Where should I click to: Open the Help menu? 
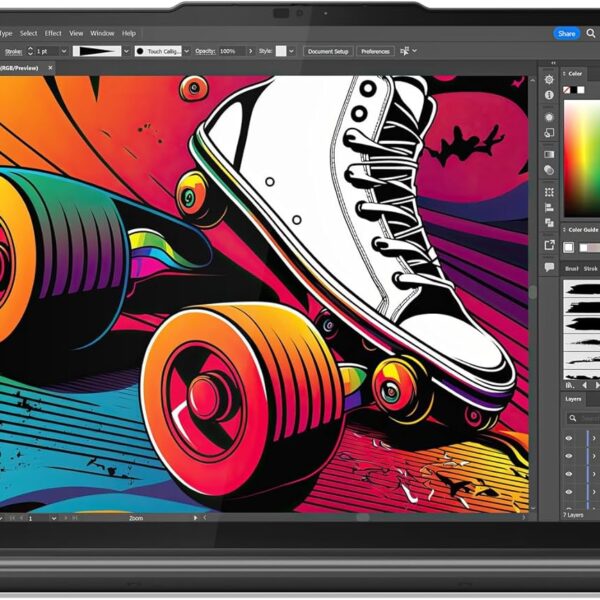129,33
